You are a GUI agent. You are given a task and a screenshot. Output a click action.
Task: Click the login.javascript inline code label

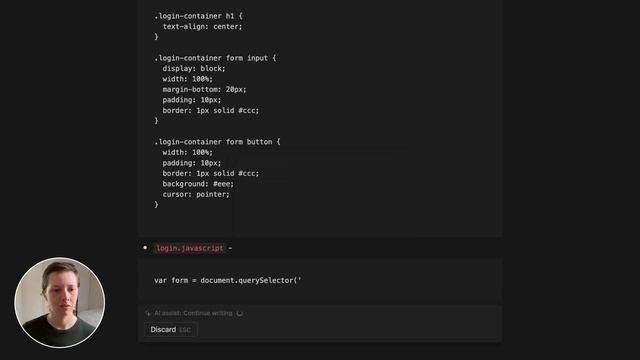tap(190, 248)
